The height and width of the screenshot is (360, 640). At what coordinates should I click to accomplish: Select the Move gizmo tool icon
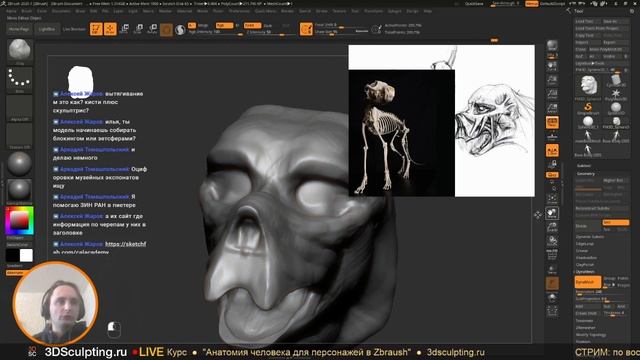click(124, 29)
